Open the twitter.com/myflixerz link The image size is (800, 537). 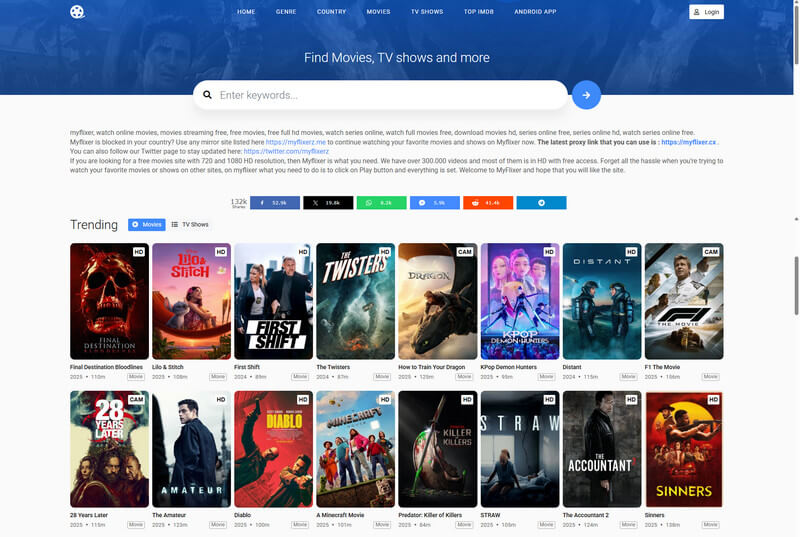click(x=286, y=151)
